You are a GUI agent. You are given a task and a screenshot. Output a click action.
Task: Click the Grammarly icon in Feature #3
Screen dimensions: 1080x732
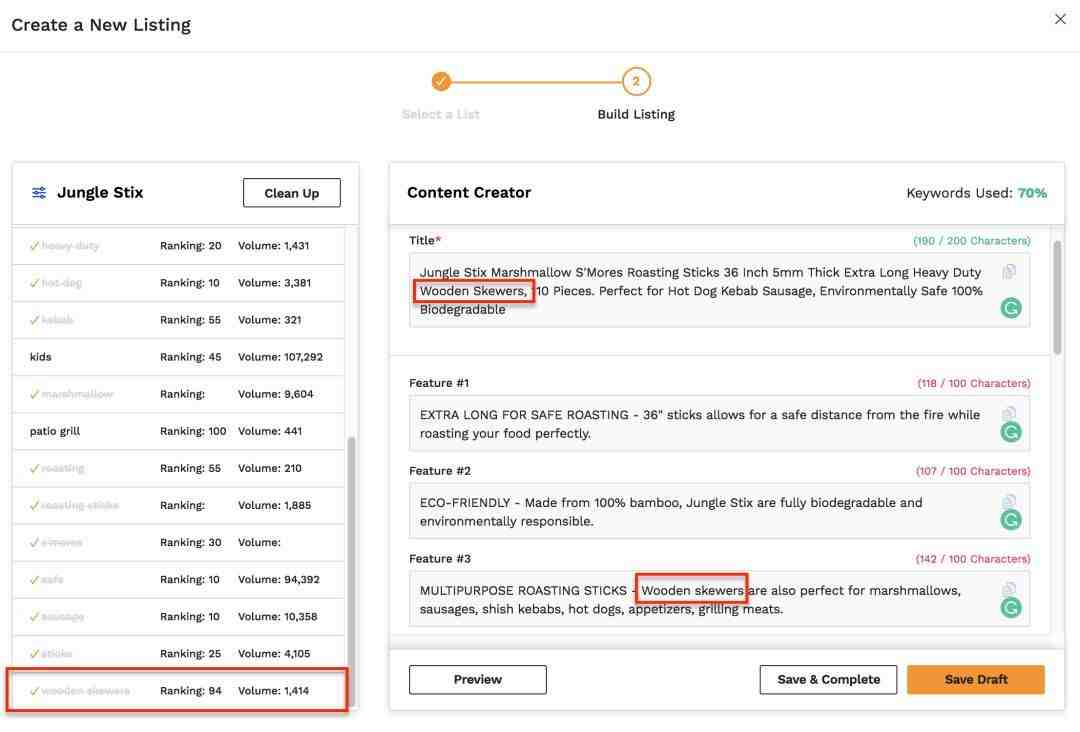1011,608
